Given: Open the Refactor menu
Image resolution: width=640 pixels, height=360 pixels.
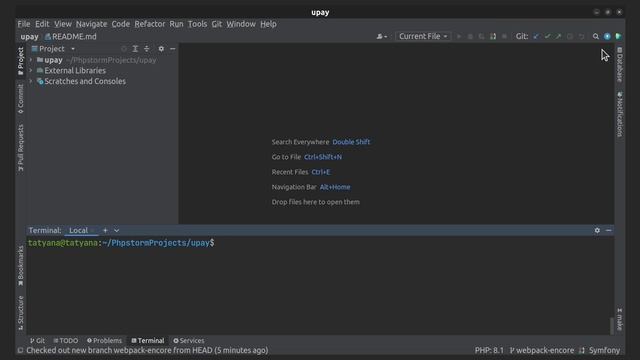Looking at the screenshot, I should coord(150,24).
